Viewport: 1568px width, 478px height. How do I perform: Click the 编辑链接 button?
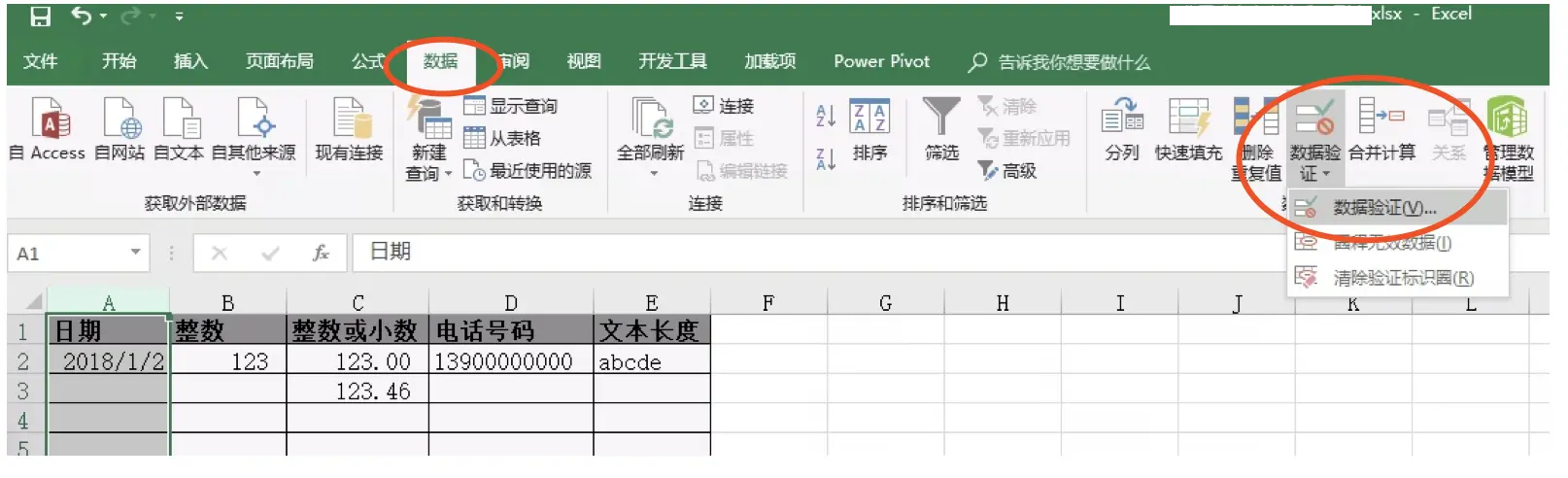[x=743, y=171]
